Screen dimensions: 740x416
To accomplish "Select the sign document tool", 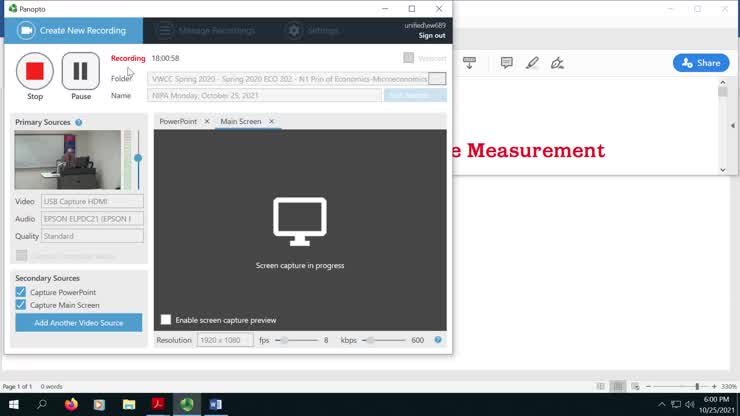I will (557, 63).
